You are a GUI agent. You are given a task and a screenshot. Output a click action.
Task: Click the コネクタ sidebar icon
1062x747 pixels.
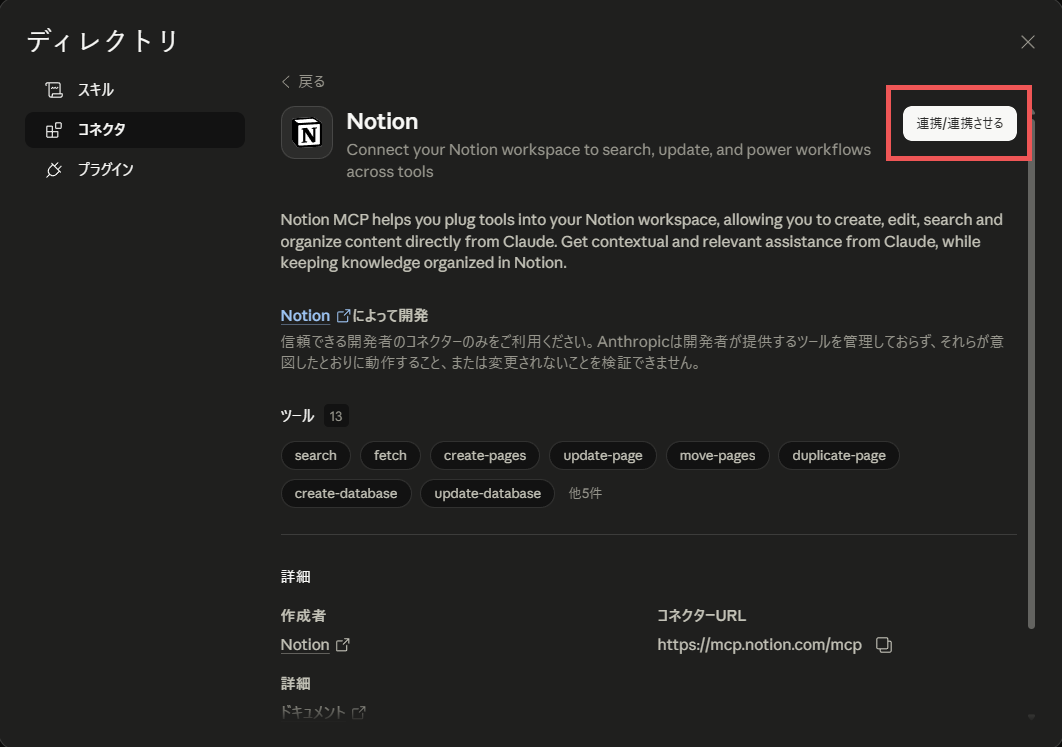pos(54,130)
